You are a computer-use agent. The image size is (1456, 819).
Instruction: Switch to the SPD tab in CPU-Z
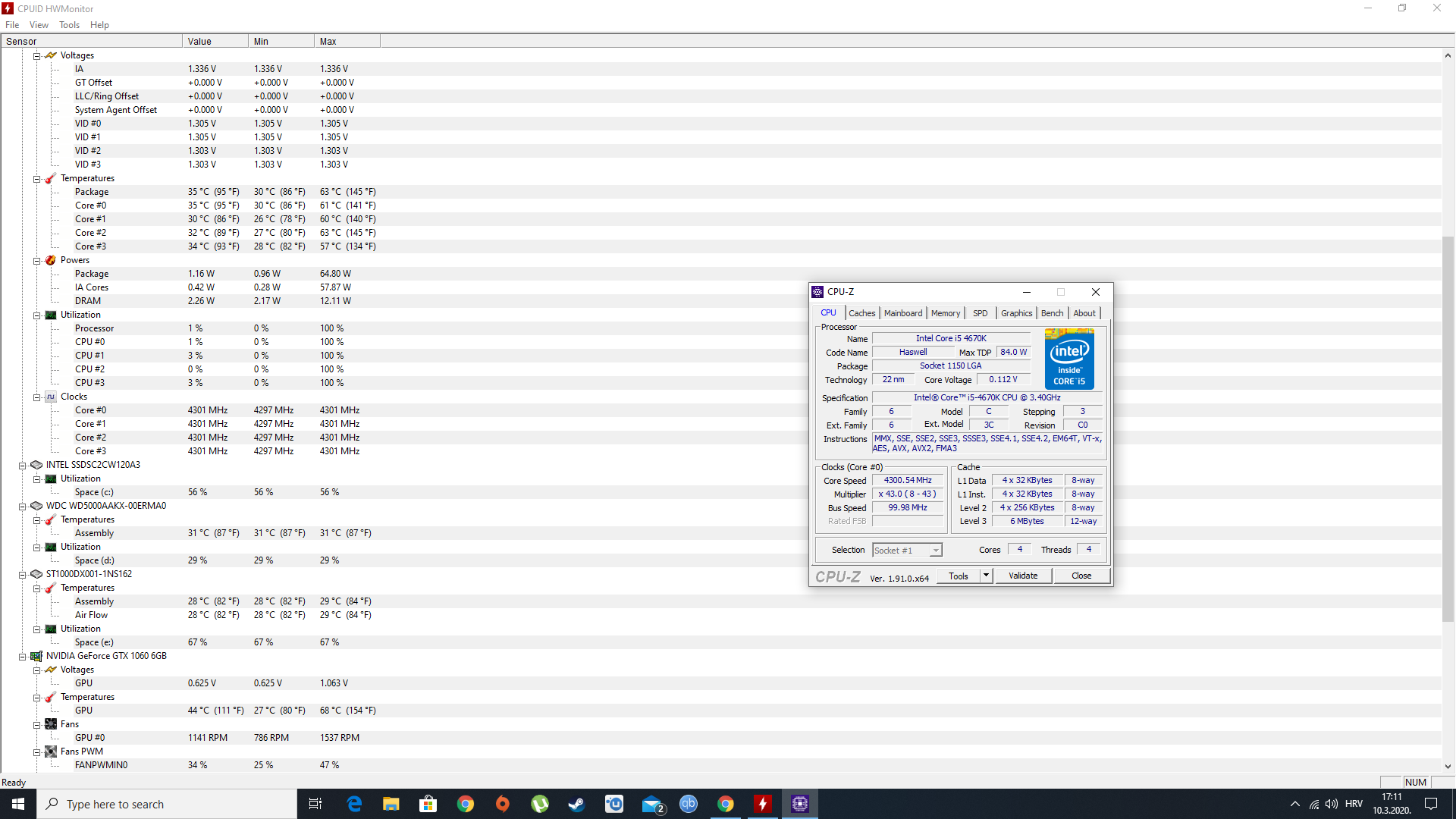[981, 313]
